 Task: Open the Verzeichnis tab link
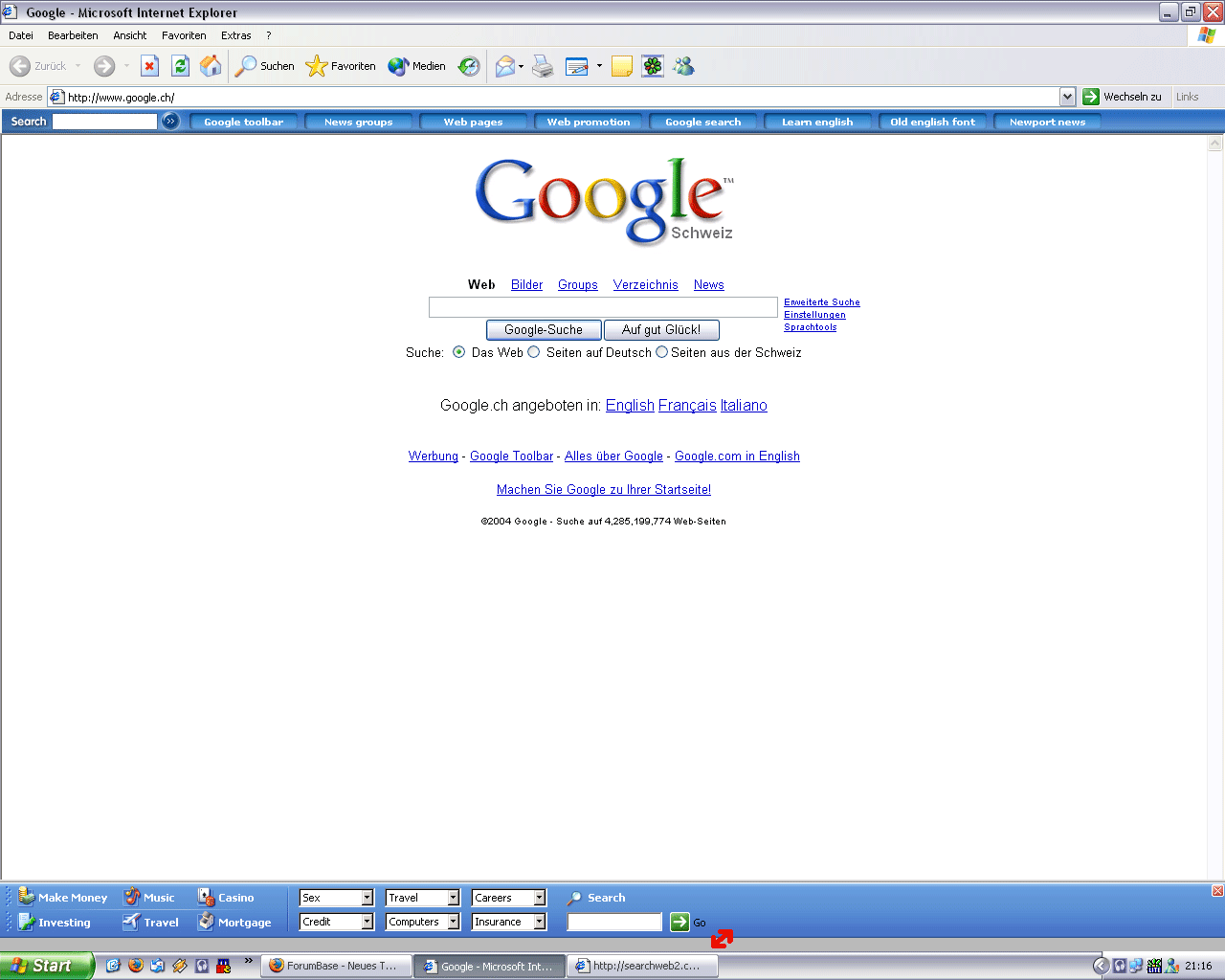646,284
